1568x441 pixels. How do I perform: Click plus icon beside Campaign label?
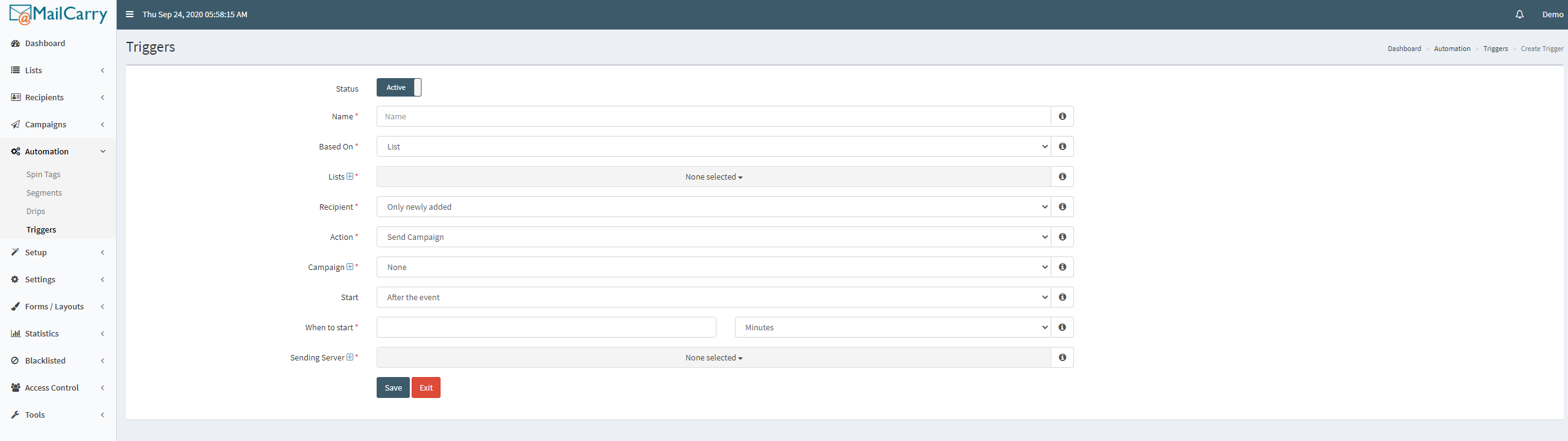(350, 267)
